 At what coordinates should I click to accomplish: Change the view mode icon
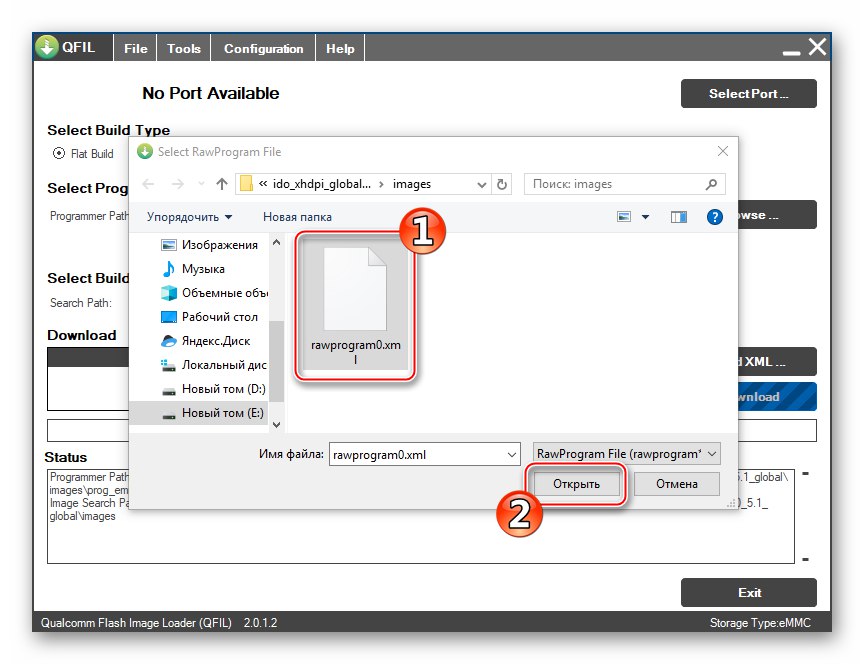click(624, 217)
